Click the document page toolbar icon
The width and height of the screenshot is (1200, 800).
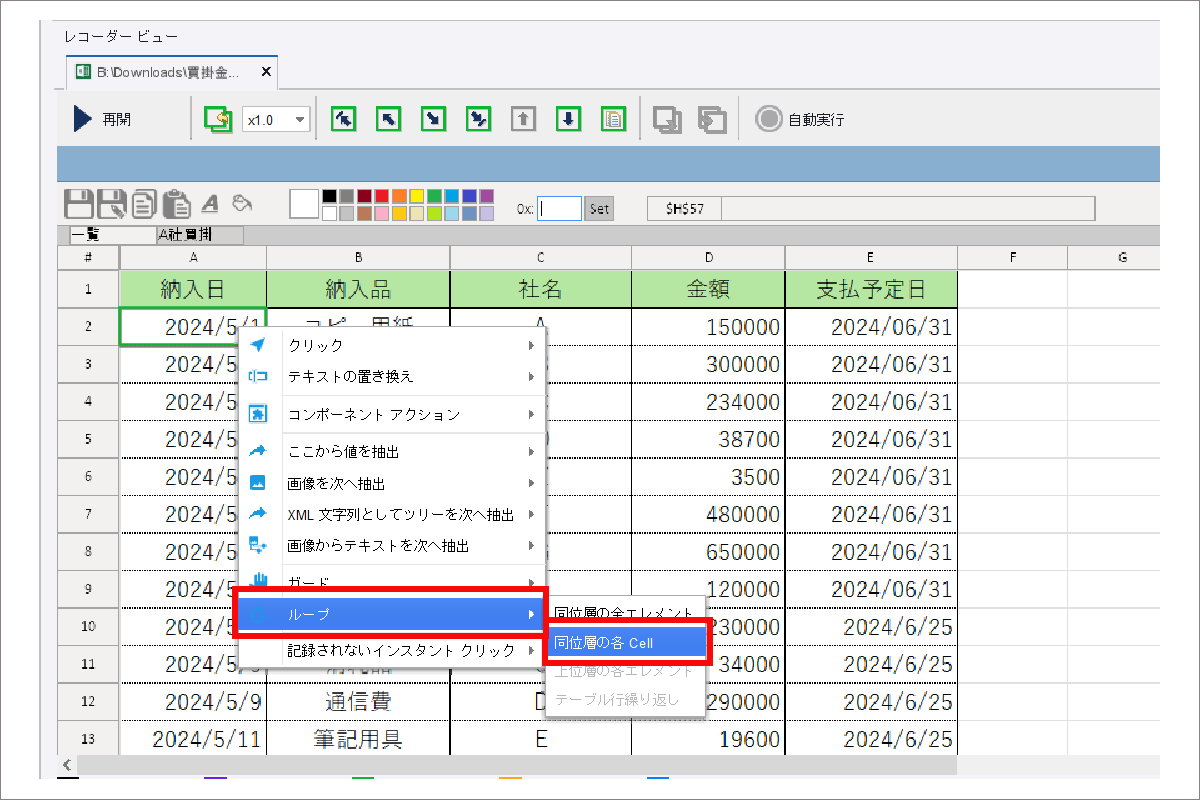click(x=613, y=119)
